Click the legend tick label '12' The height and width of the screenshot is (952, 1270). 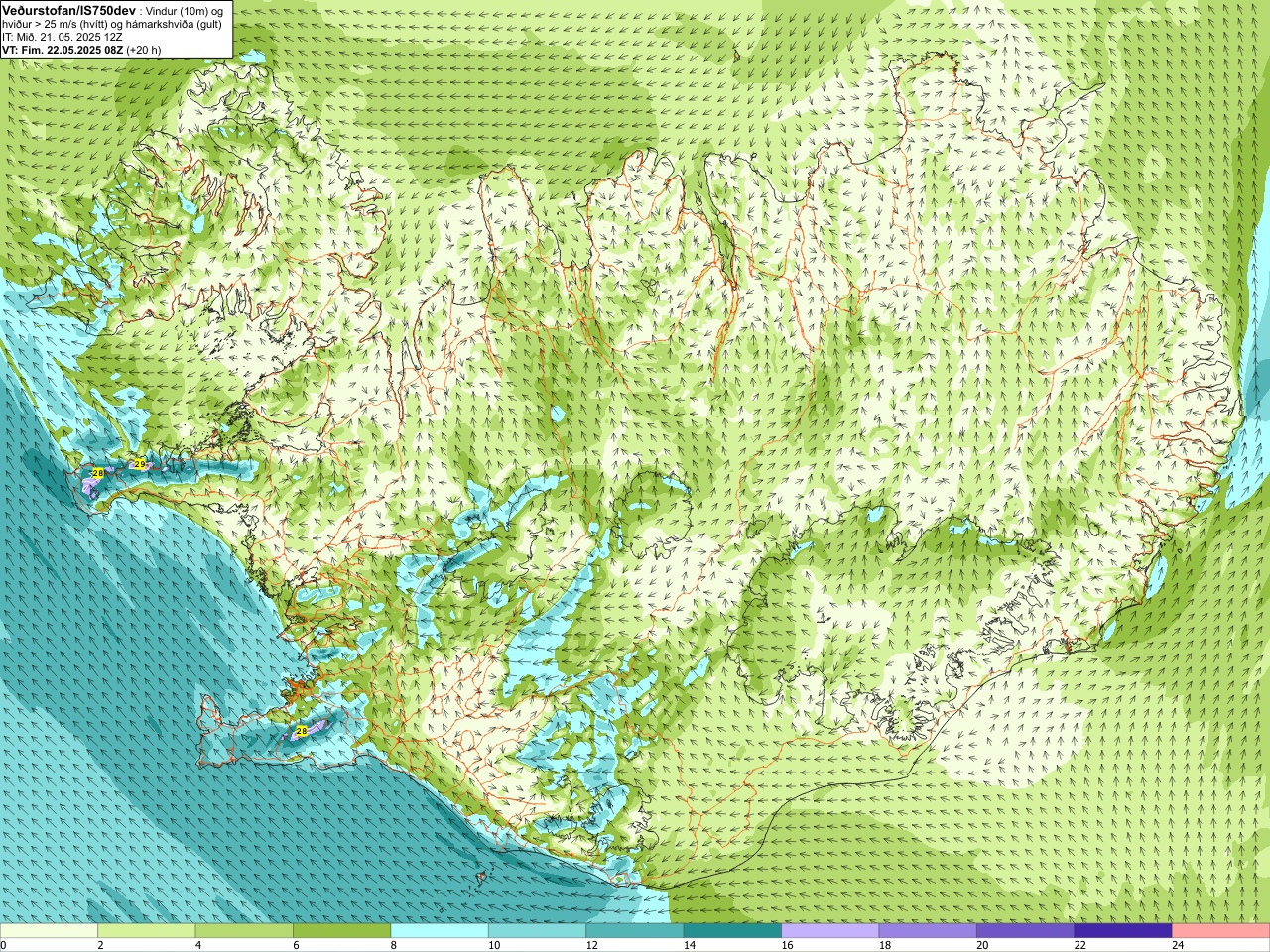click(591, 945)
